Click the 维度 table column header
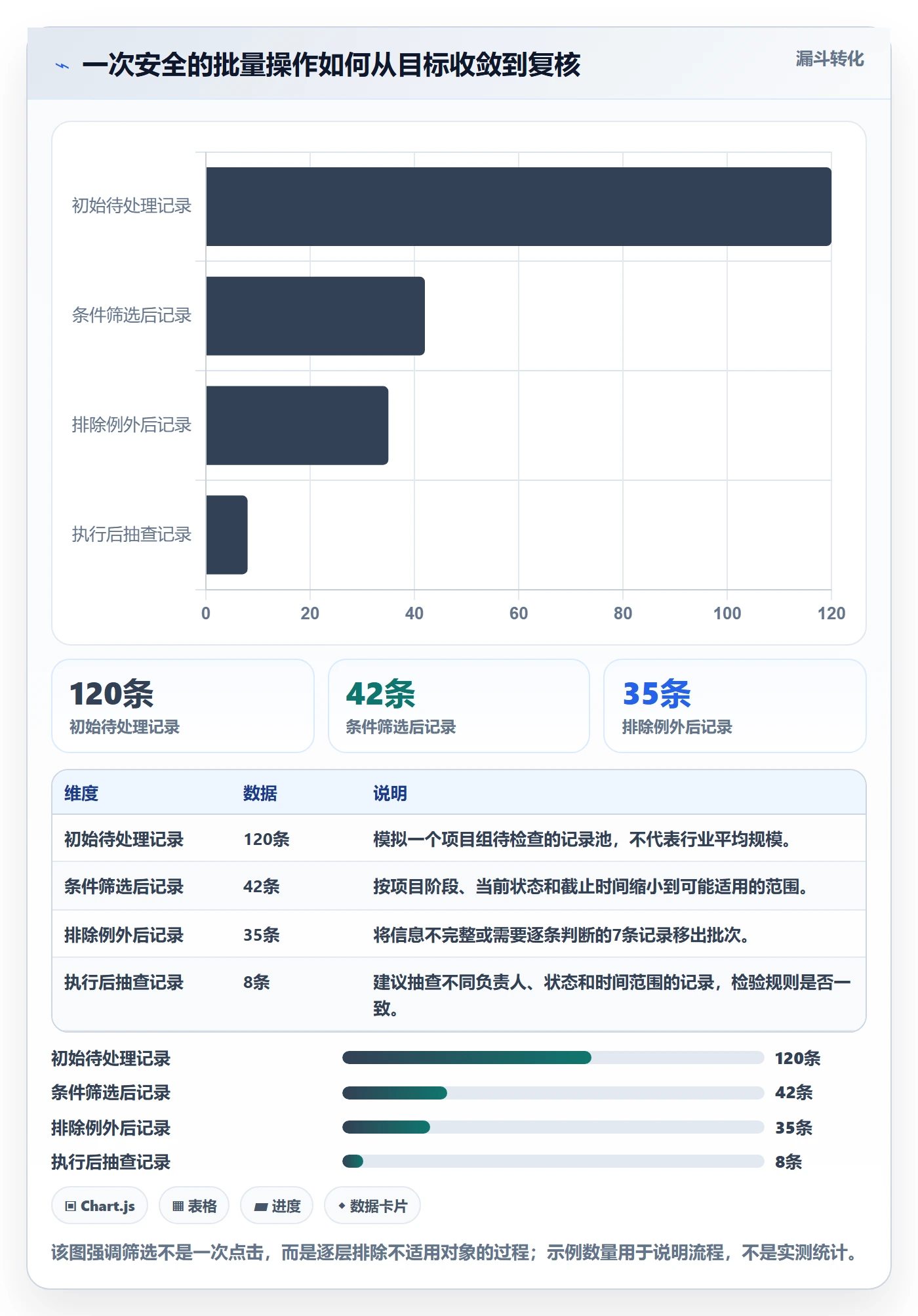 click(81, 793)
